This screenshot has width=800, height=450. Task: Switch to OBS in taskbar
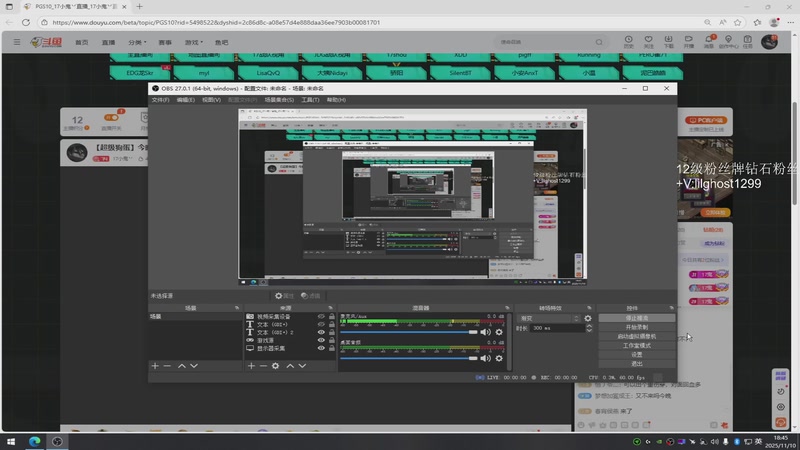click(57, 441)
